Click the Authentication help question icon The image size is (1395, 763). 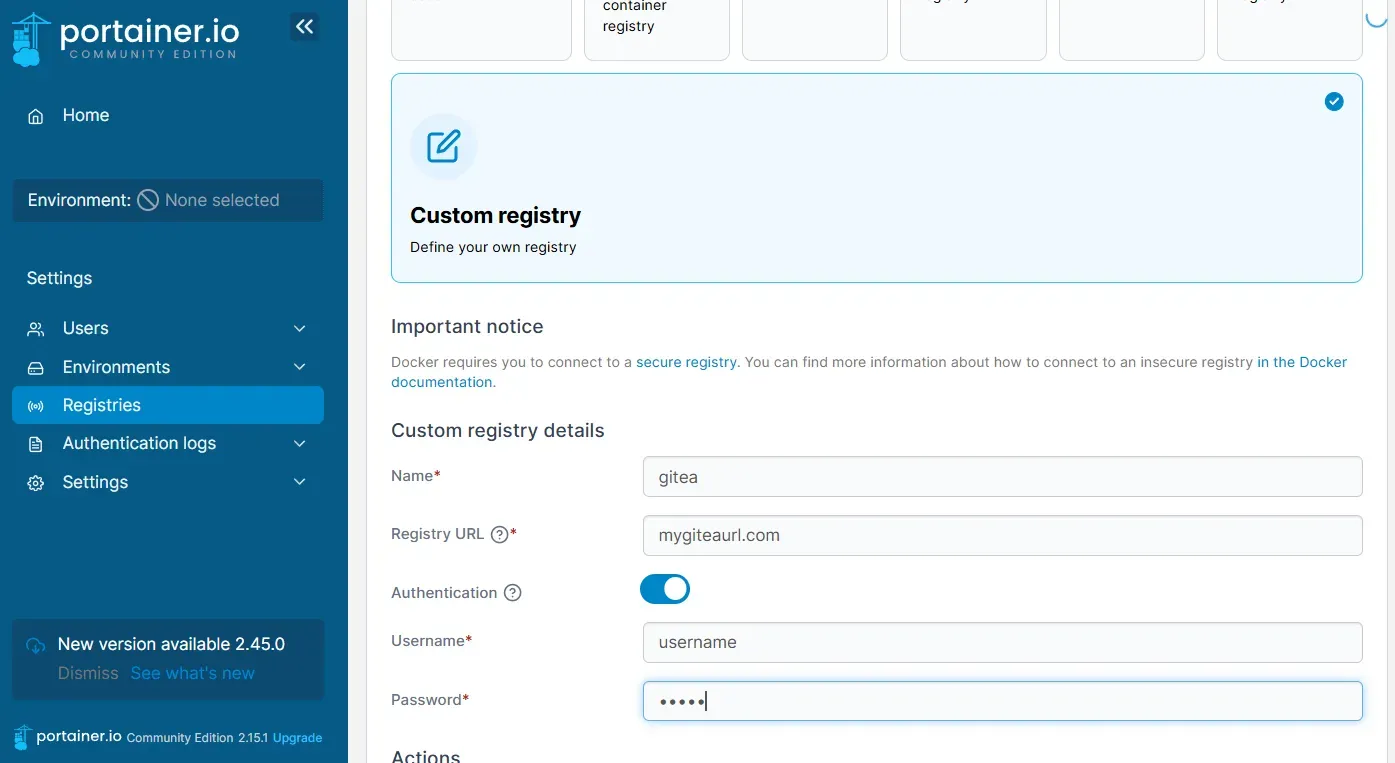[x=513, y=593]
